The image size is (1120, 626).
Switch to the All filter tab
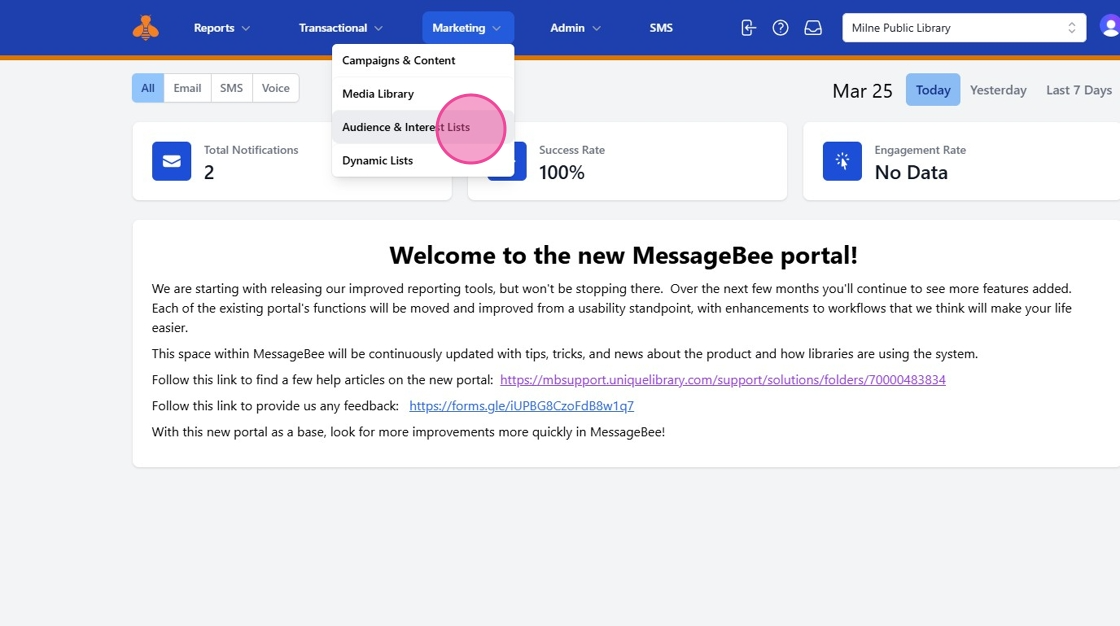coord(148,88)
